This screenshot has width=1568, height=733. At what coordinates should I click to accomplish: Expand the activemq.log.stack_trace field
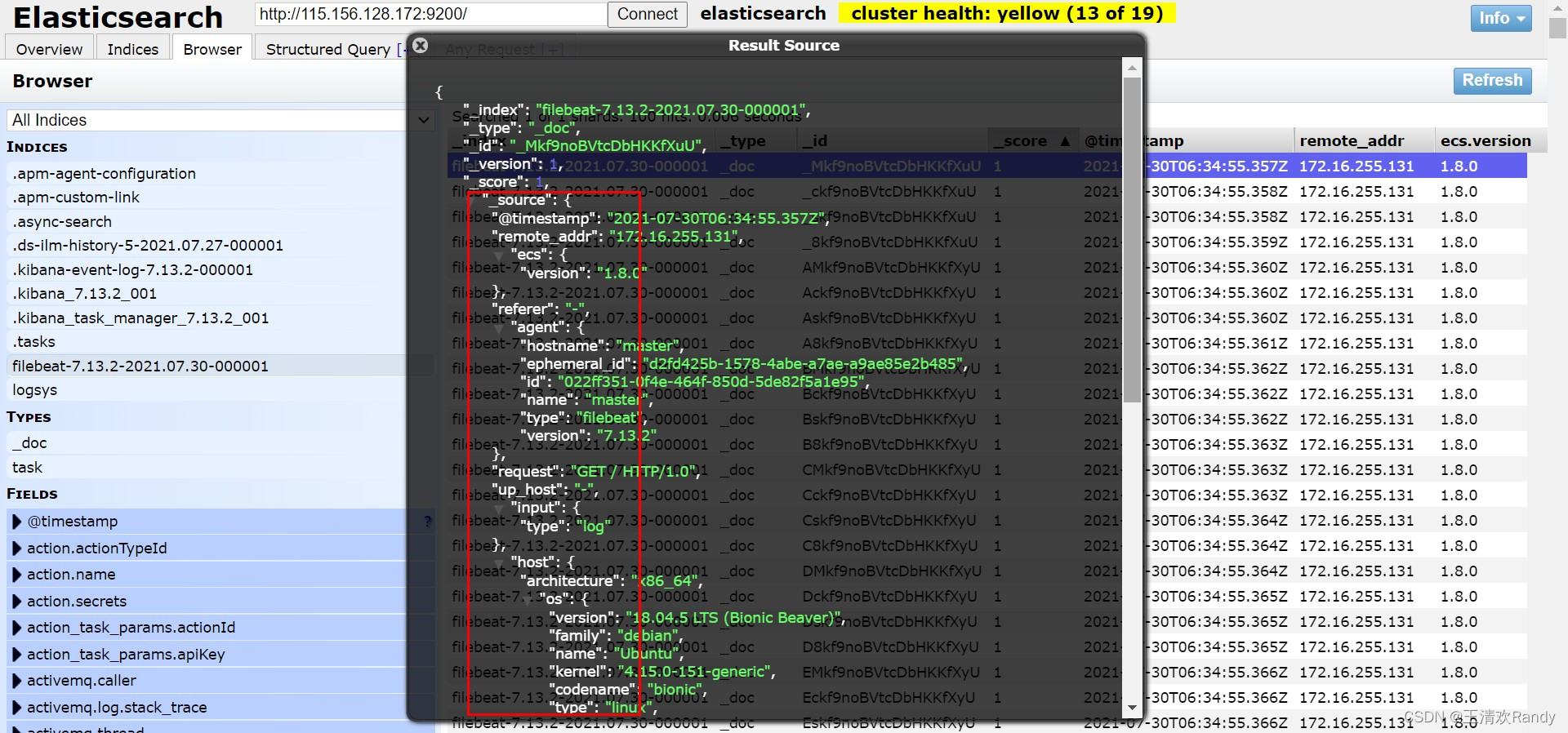(x=17, y=708)
